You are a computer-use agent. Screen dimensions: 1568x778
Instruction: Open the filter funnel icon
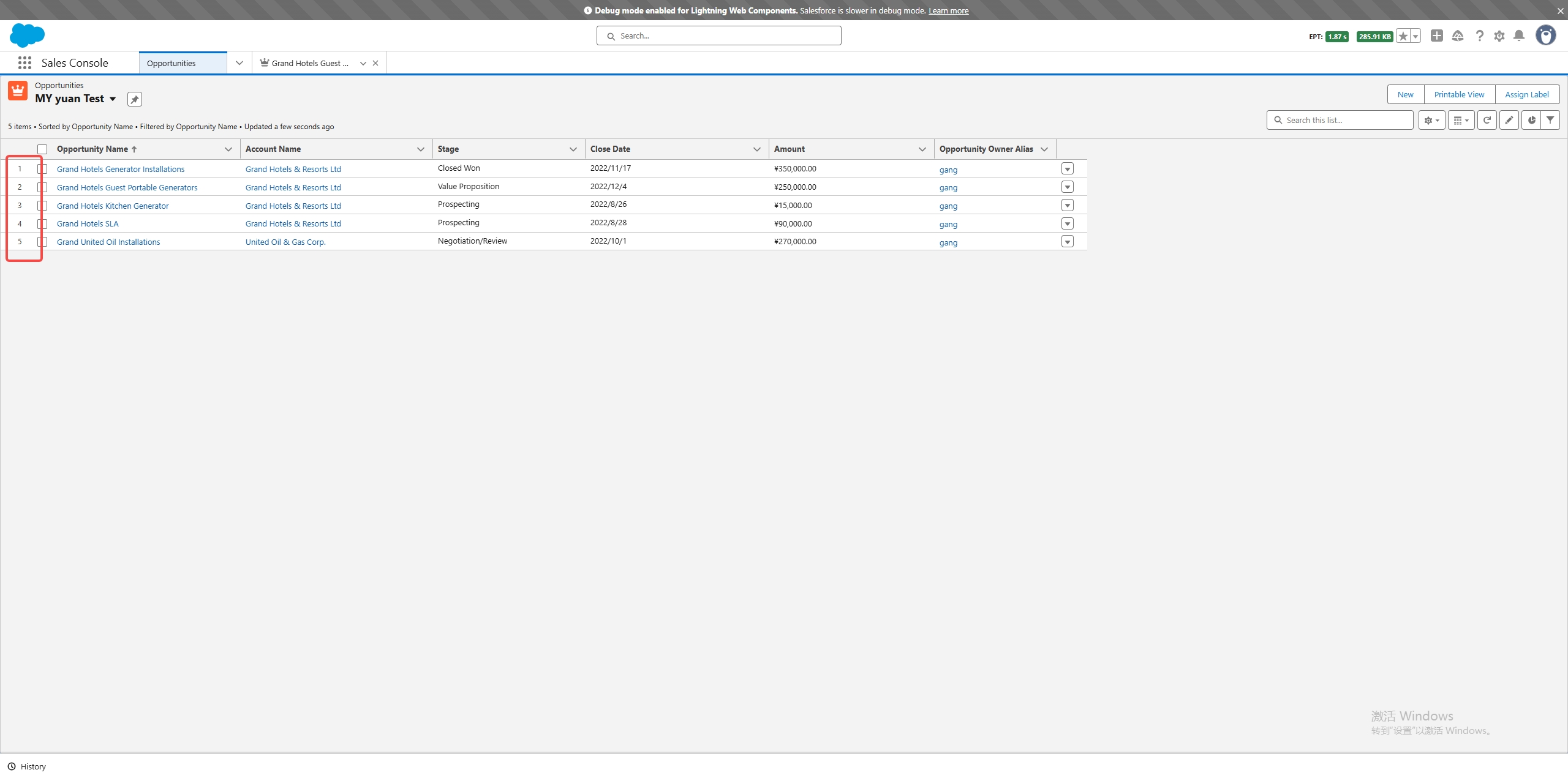(x=1550, y=121)
